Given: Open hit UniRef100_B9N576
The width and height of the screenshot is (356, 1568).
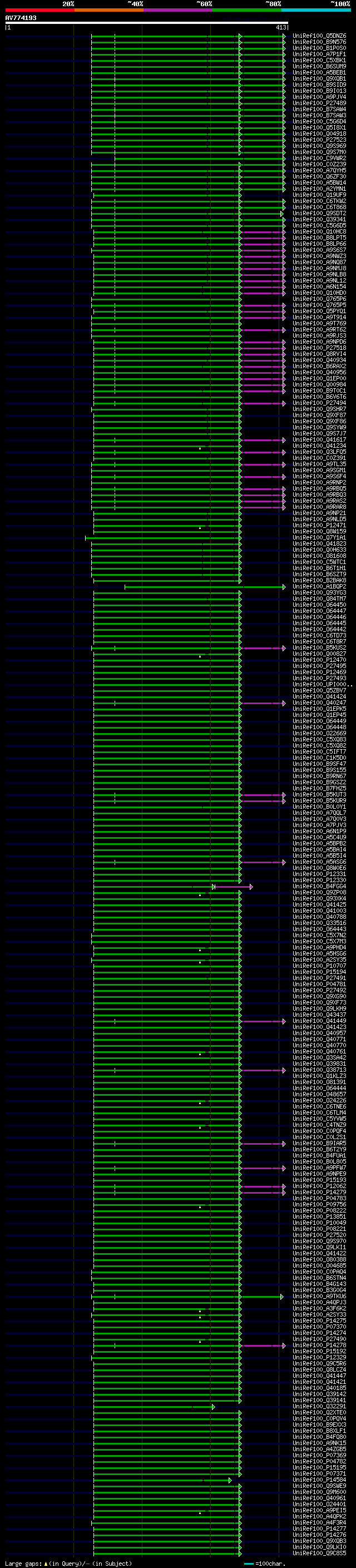Looking at the screenshot, I should click(319, 42).
